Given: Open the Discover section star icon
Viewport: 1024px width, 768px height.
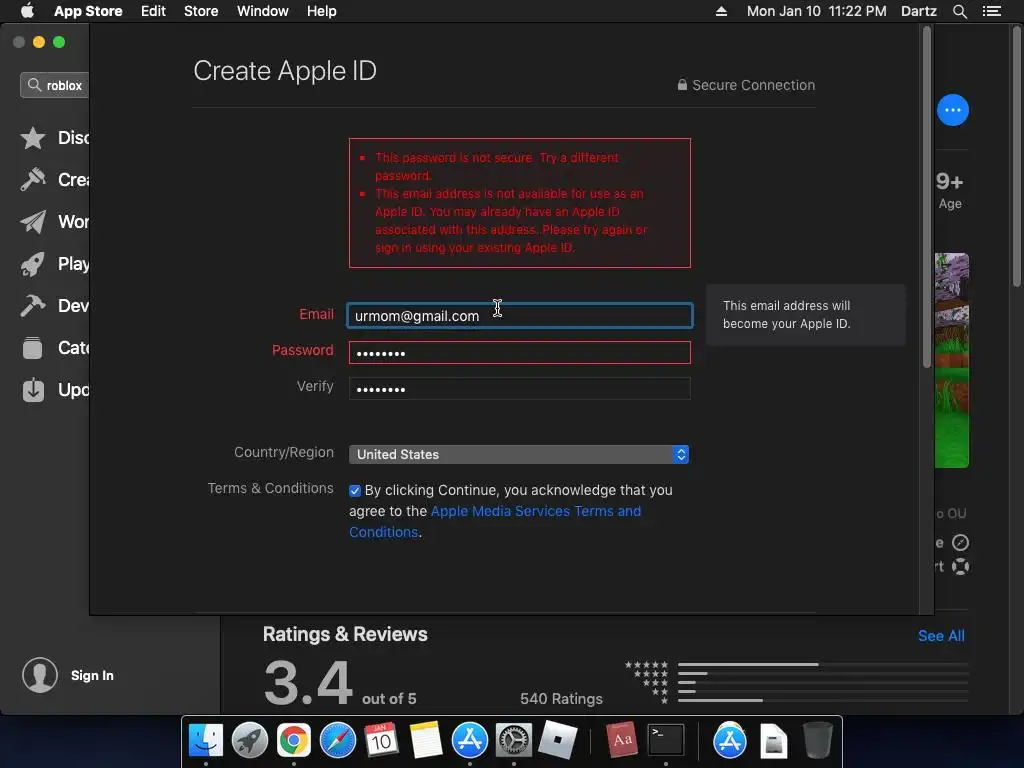Looking at the screenshot, I should click(33, 138).
